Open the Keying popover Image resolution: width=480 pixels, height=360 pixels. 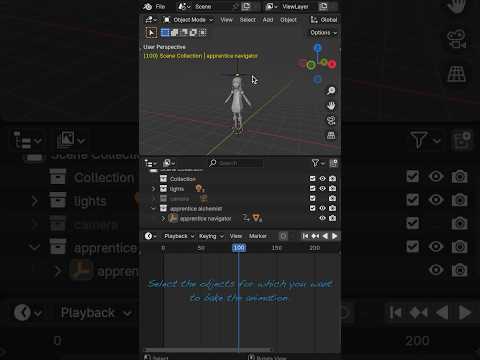pyautogui.click(x=211, y=236)
